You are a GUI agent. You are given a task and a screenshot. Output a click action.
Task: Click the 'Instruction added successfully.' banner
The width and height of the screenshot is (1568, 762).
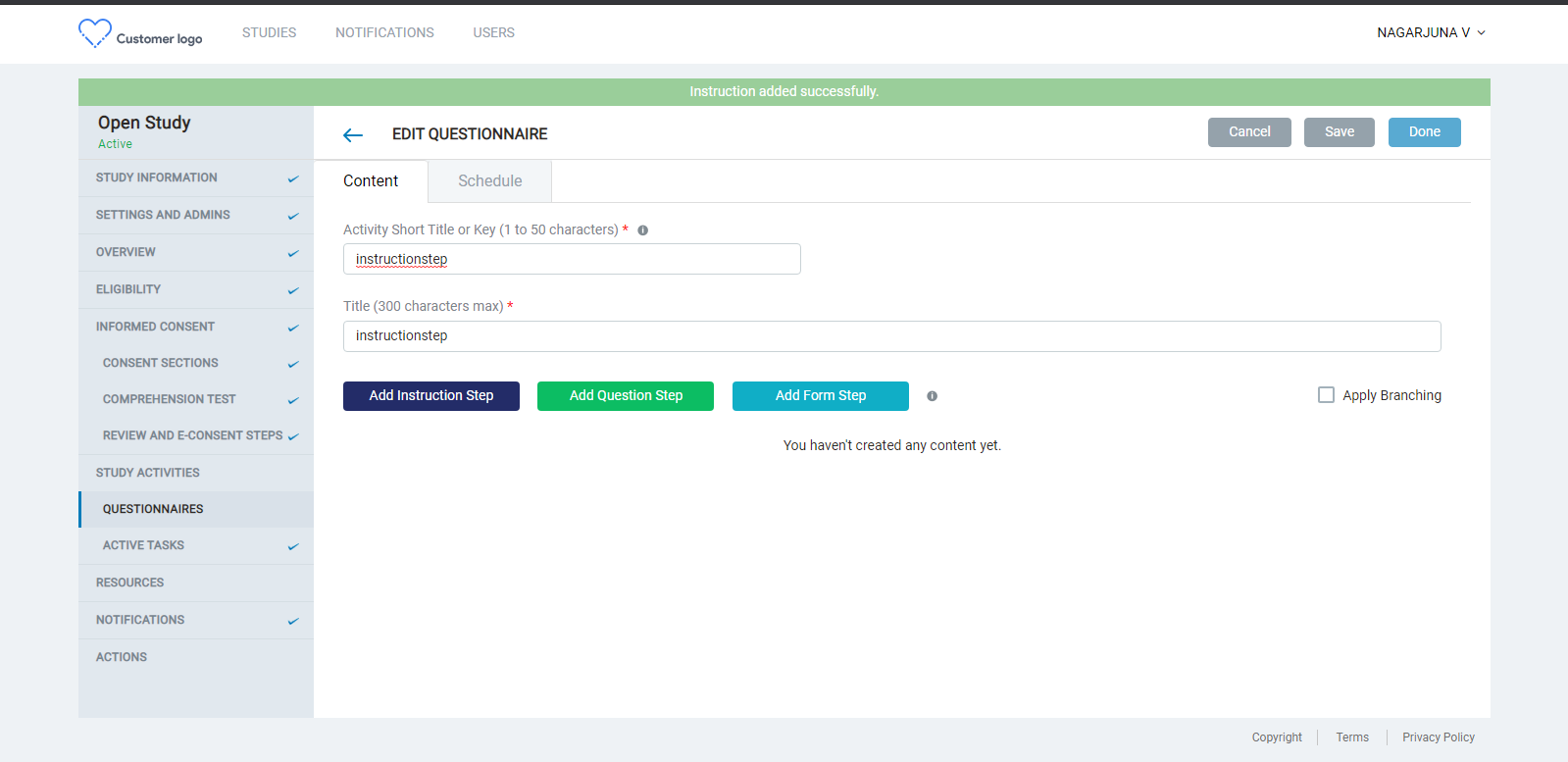click(784, 92)
